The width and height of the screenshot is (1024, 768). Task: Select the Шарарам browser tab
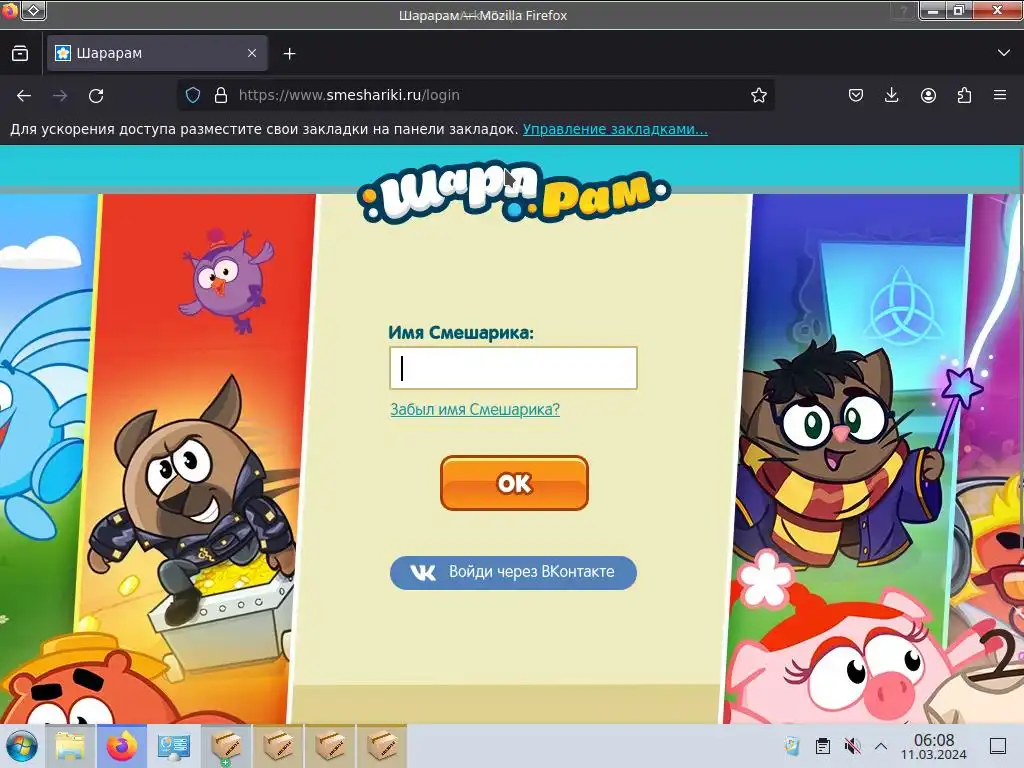click(x=157, y=54)
